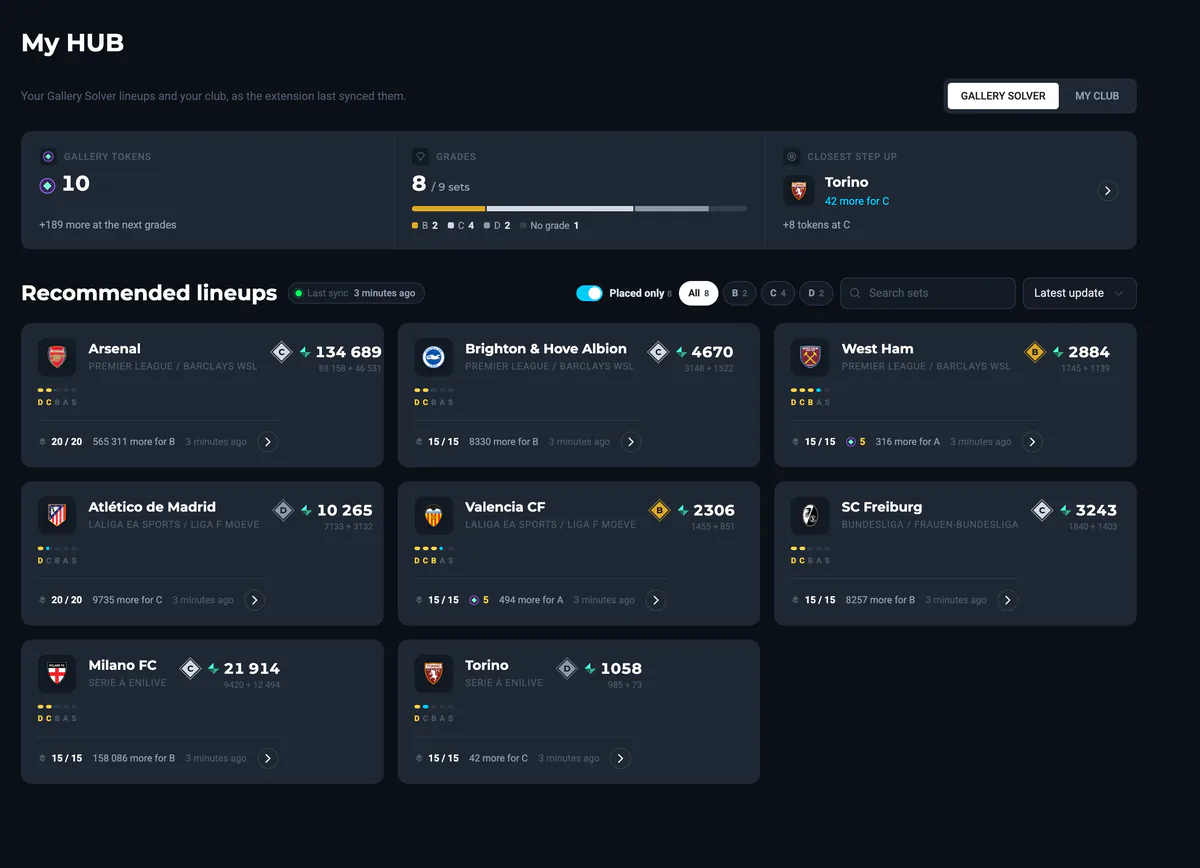Click the score bolt icon on Arsenal
The height and width of the screenshot is (868, 1200).
pos(305,352)
